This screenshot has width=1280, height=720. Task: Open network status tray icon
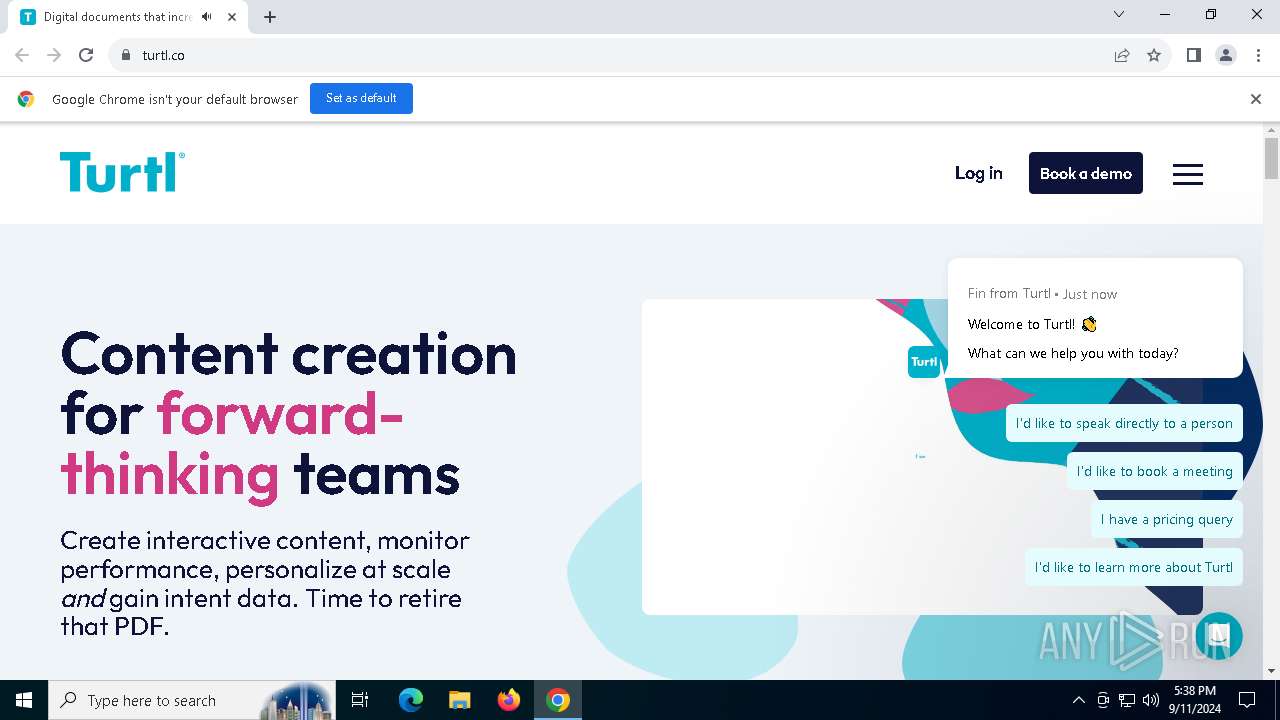(1127, 700)
